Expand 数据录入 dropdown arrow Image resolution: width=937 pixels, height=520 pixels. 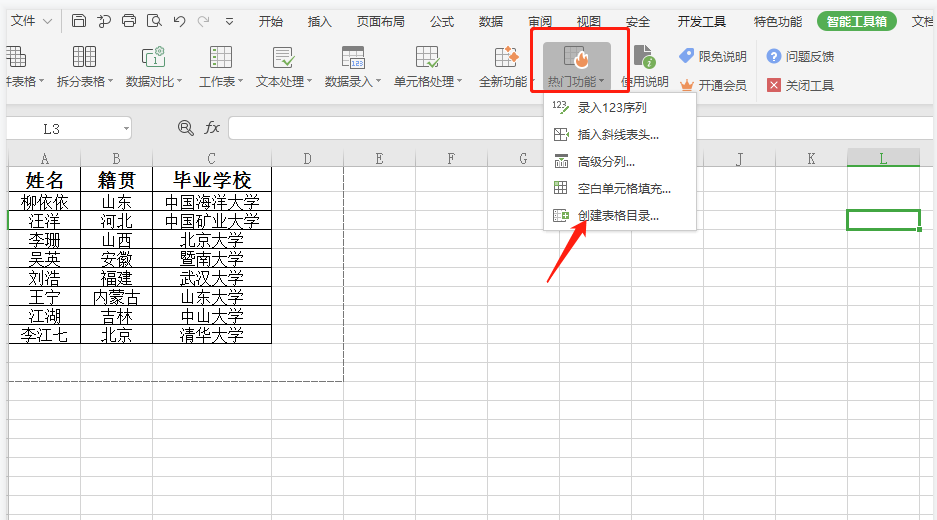click(378, 81)
